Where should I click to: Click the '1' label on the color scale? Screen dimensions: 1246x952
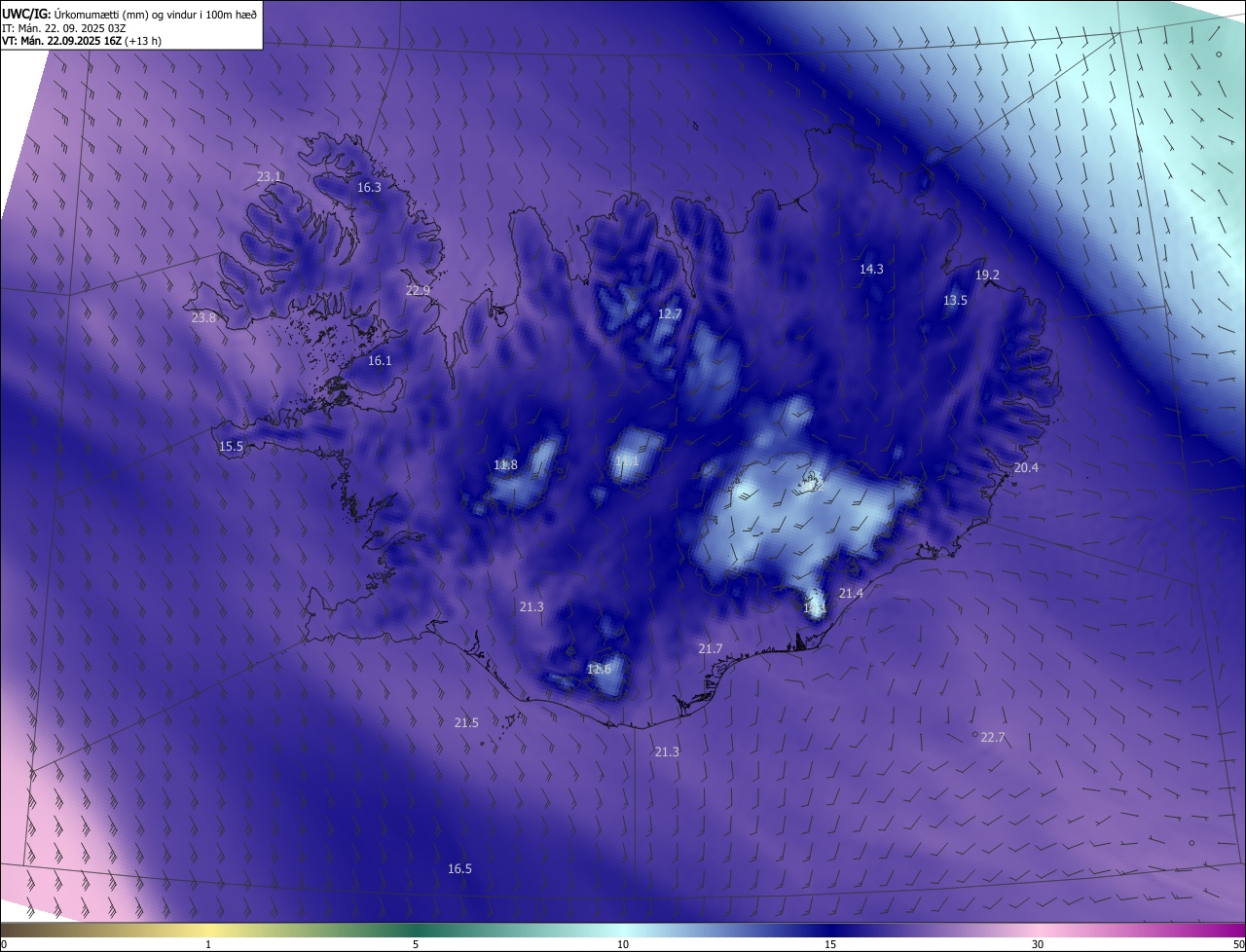click(x=208, y=944)
